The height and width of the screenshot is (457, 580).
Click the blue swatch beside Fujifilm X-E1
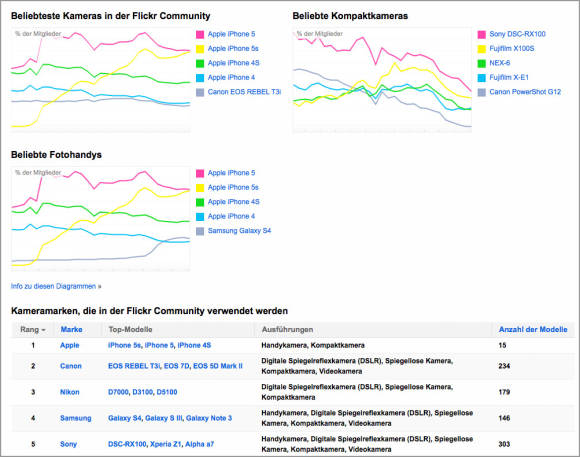pyautogui.click(x=482, y=78)
